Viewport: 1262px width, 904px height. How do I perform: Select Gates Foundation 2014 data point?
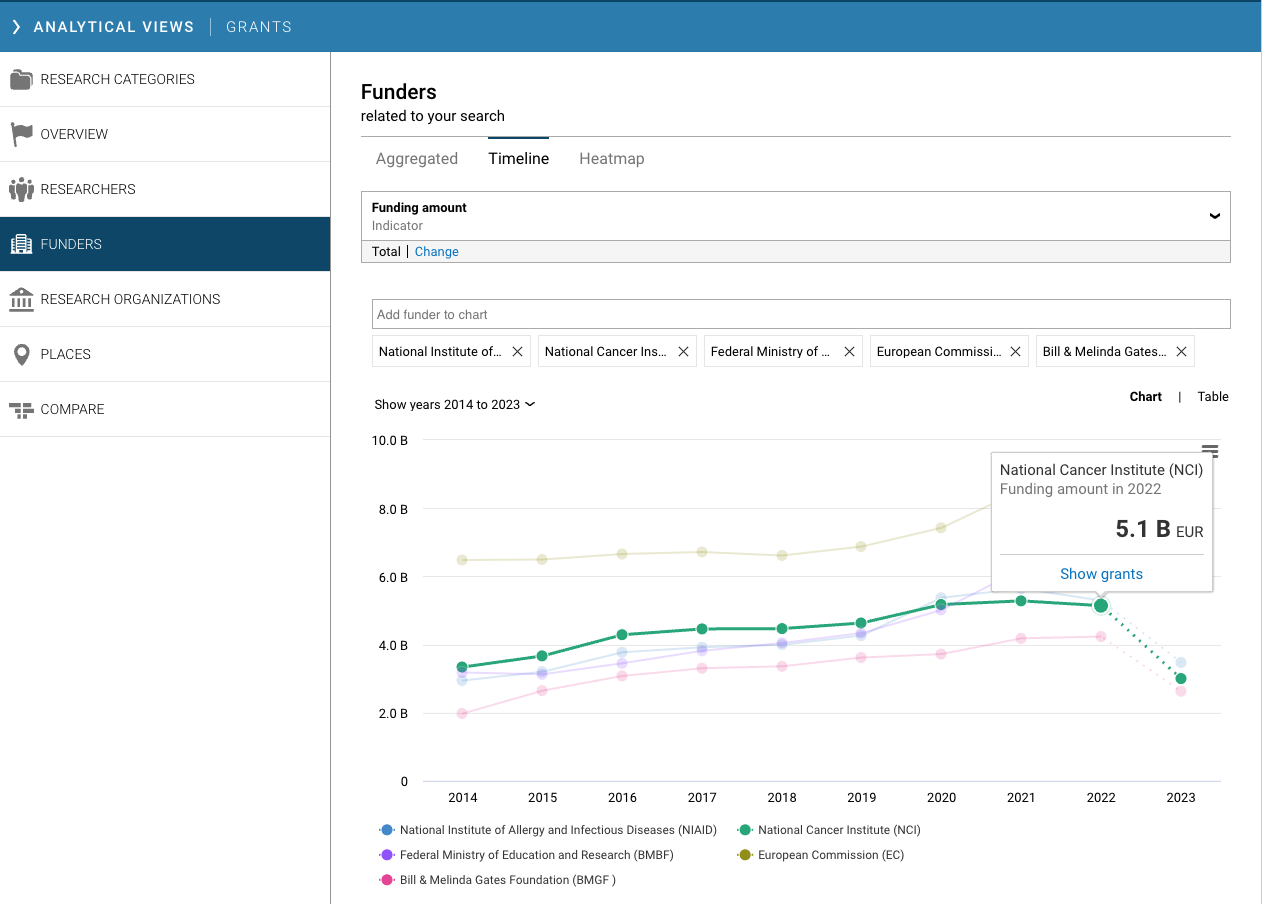[x=462, y=713]
